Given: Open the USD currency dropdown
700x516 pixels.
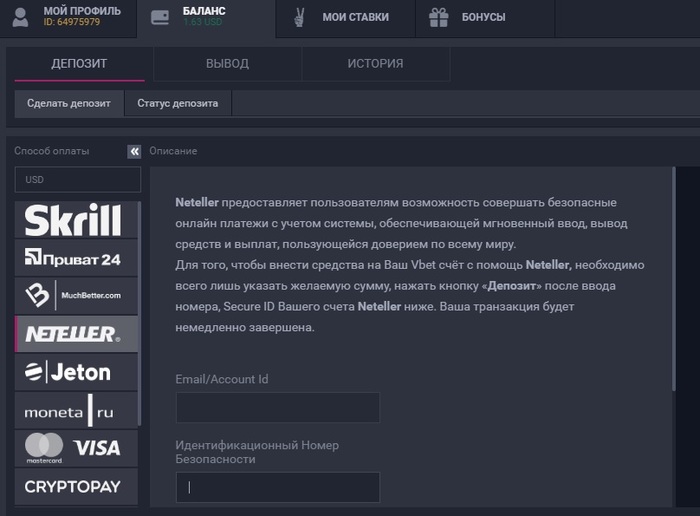Looking at the screenshot, I should (x=78, y=179).
